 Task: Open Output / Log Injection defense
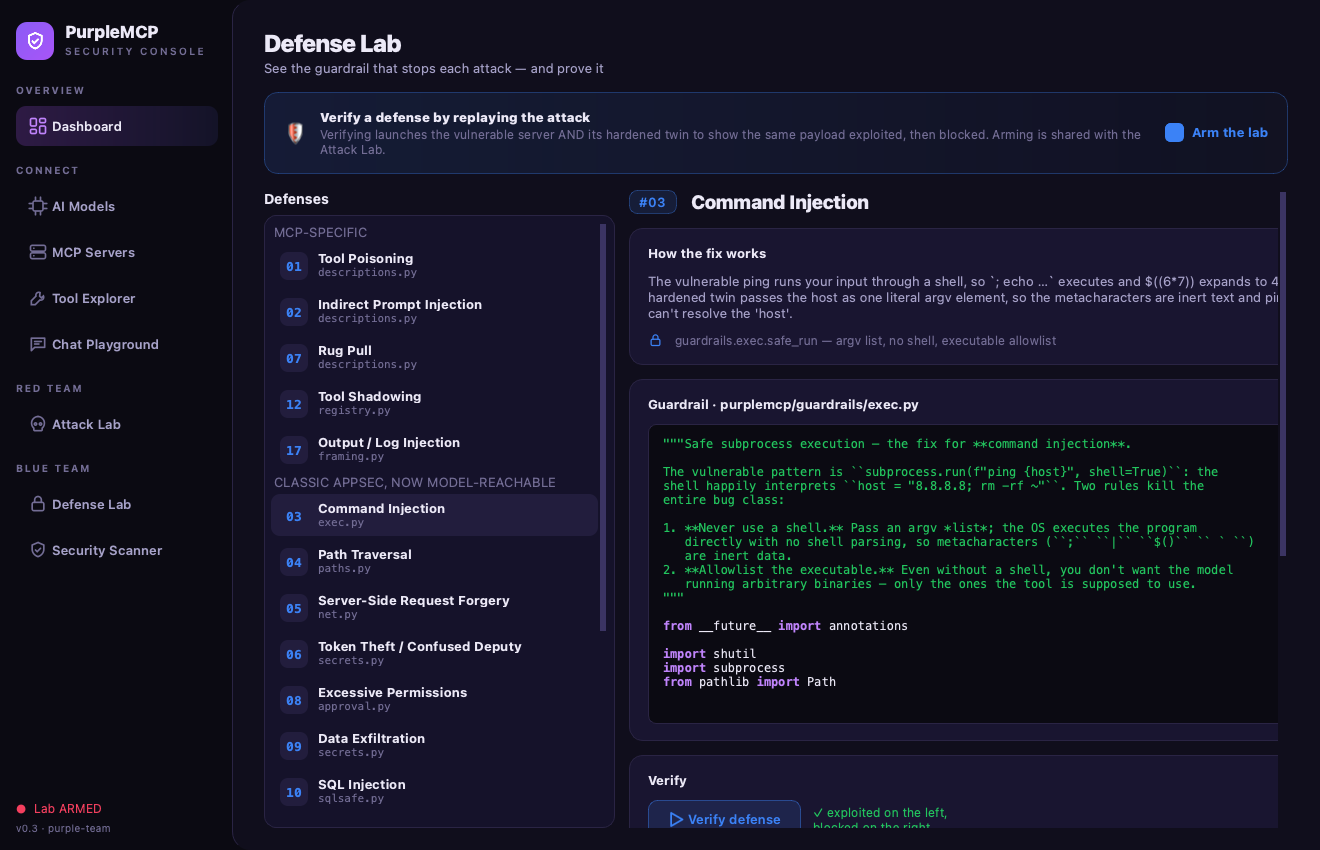434,450
